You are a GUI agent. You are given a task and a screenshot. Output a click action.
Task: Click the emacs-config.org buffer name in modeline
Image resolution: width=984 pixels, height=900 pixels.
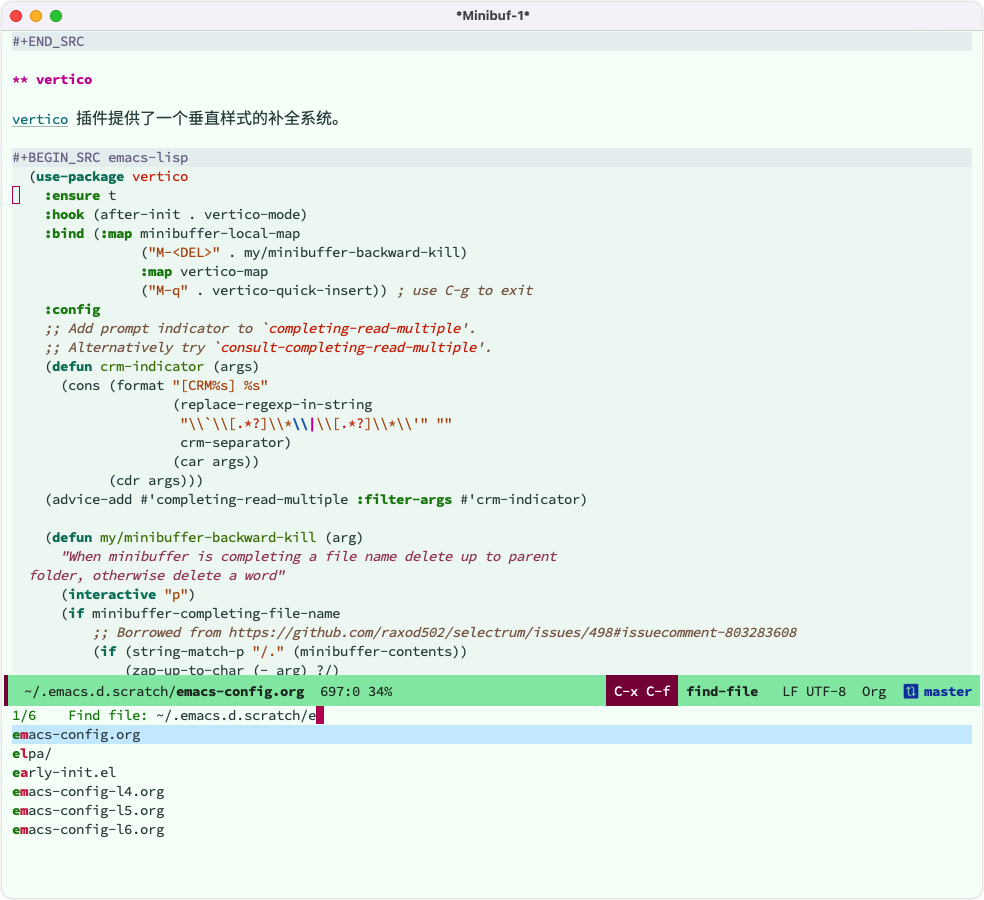click(240, 692)
